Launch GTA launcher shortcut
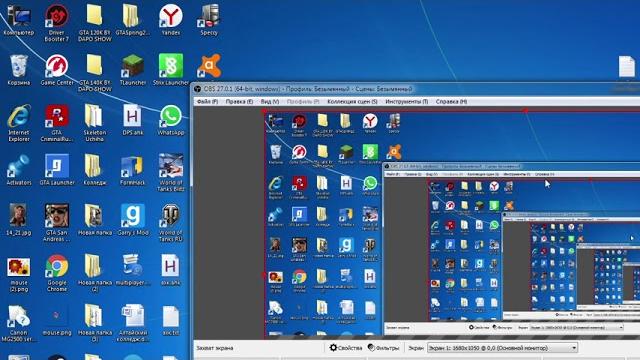This screenshot has width=640, height=360. pos(57,170)
